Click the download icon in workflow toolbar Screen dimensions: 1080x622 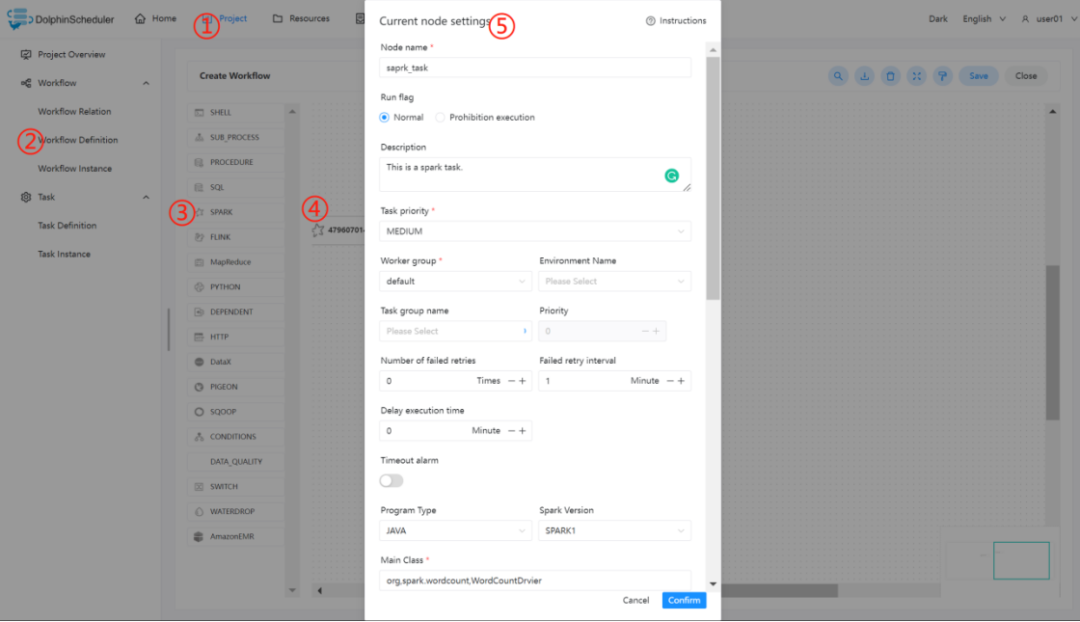pos(864,76)
